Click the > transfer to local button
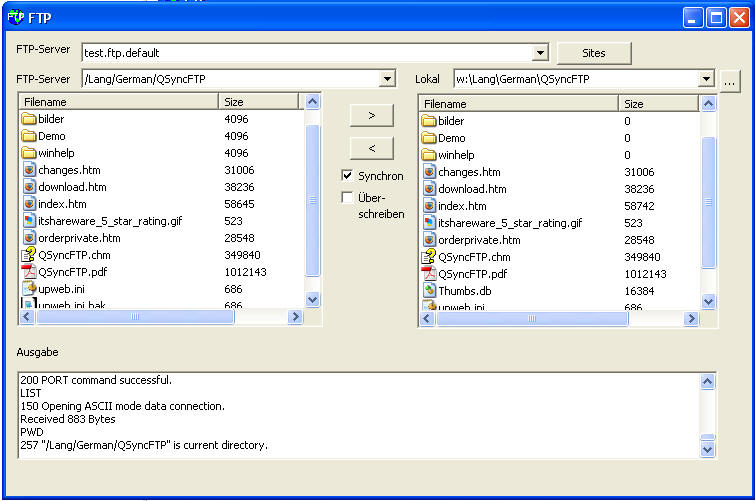Image resolution: width=755 pixels, height=501 pixels. (x=372, y=116)
